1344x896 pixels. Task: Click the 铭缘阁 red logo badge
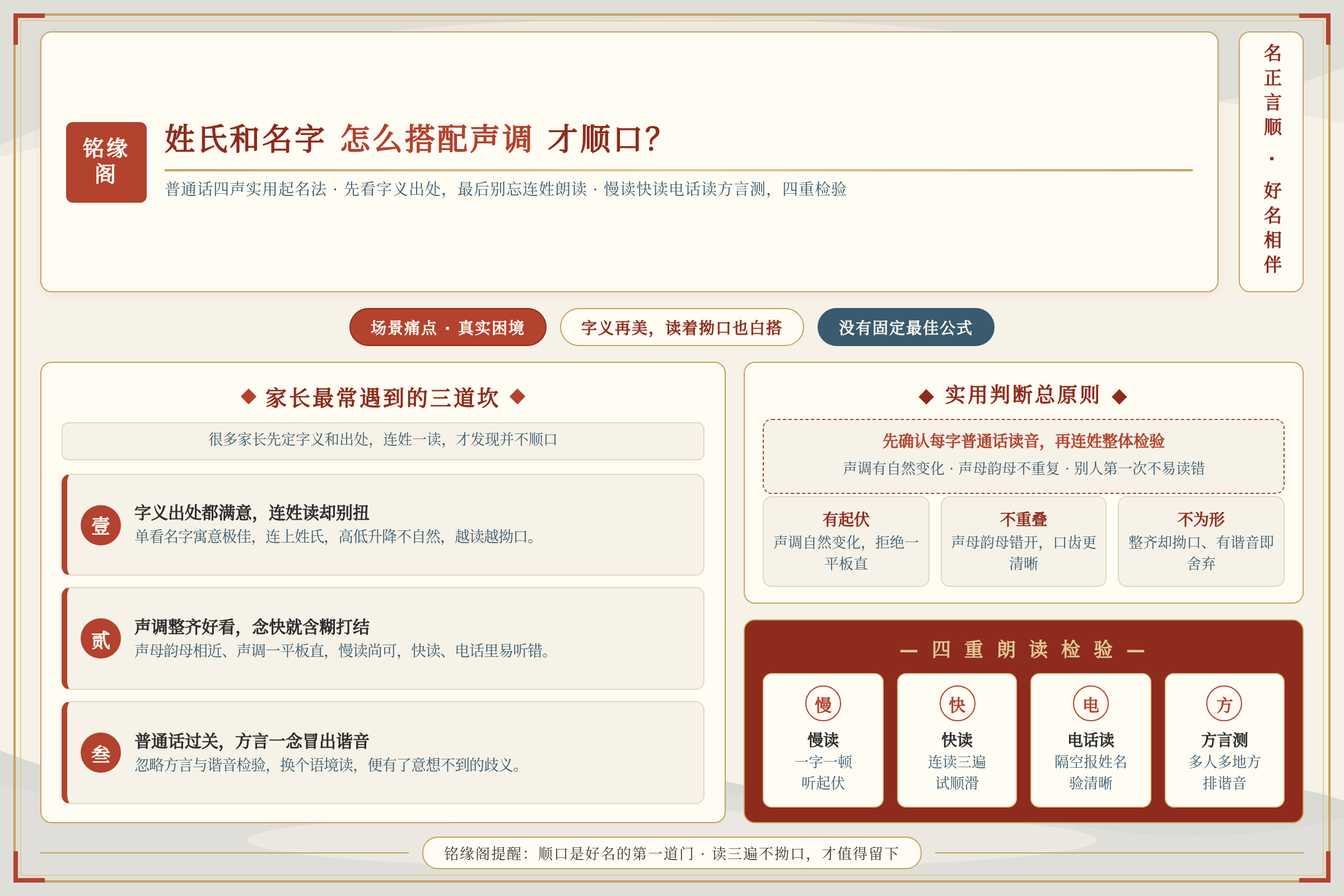coord(106,162)
